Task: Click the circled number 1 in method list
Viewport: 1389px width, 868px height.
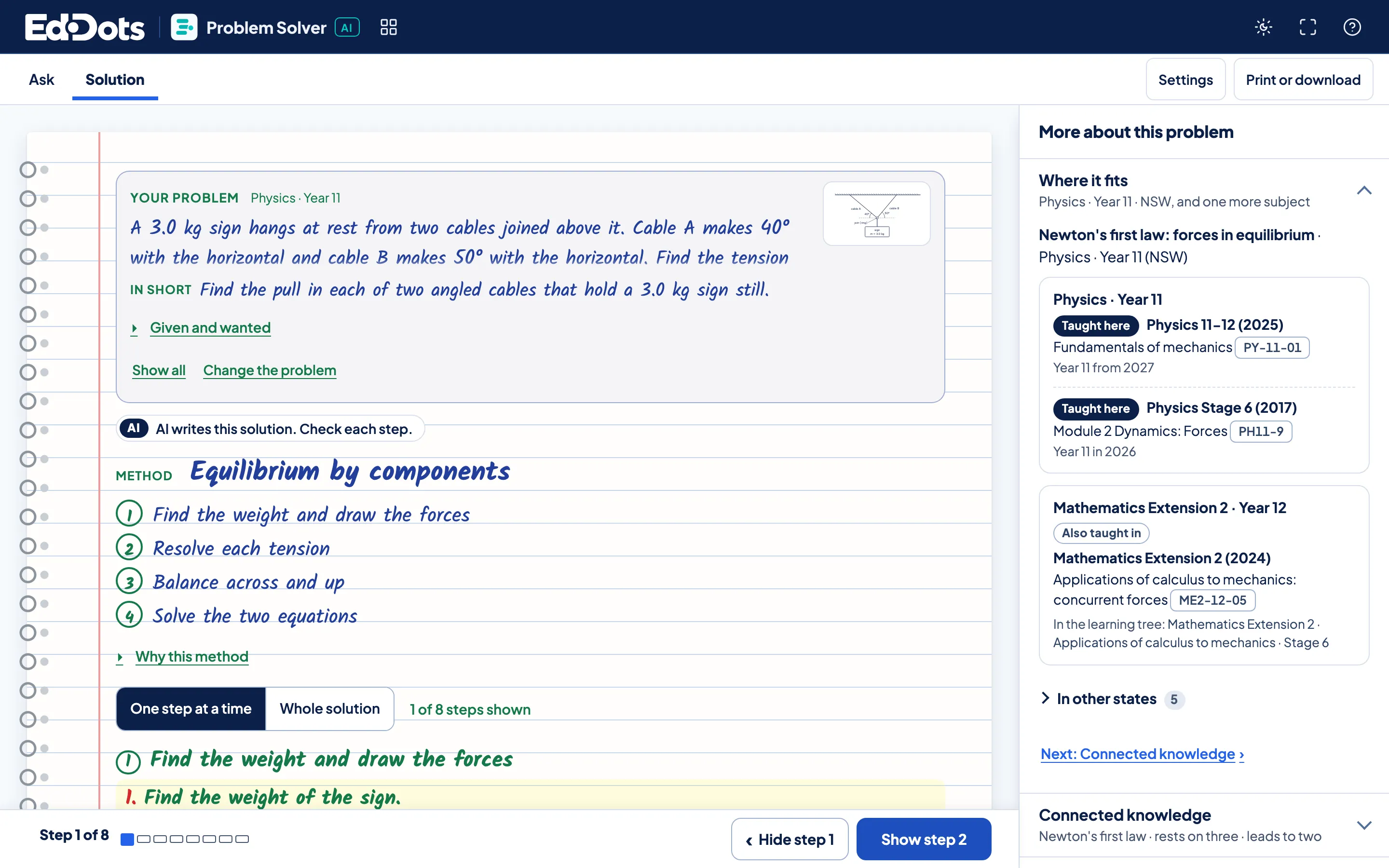Action: point(129,514)
